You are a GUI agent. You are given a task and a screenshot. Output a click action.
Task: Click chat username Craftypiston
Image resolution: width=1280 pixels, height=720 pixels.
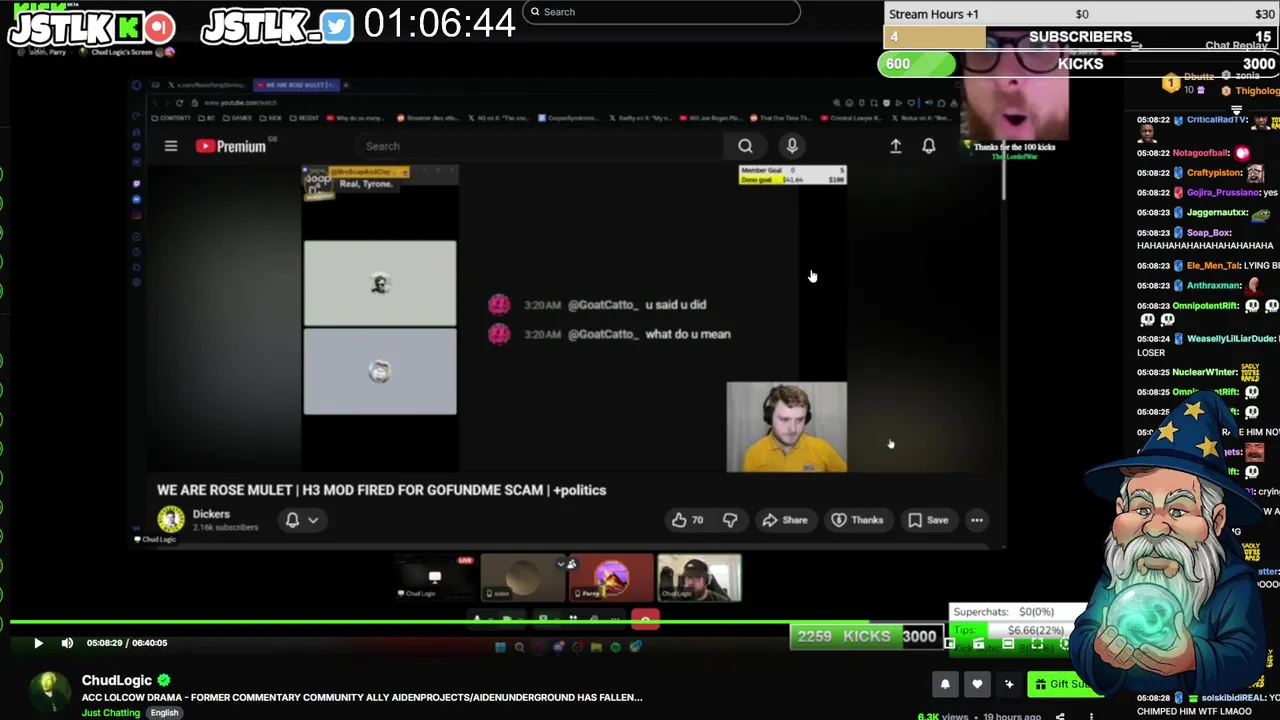tap(1214, 173)
